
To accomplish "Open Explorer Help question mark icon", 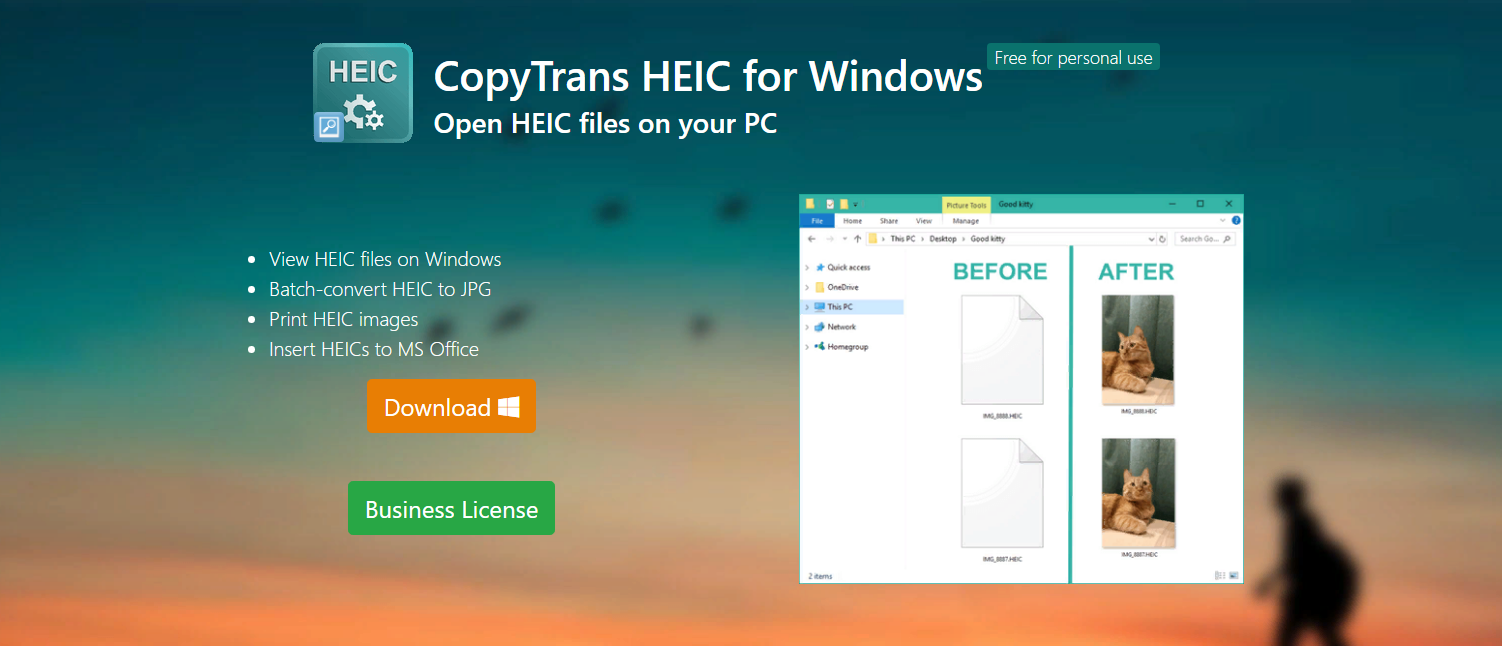I will coord(1236,220).
